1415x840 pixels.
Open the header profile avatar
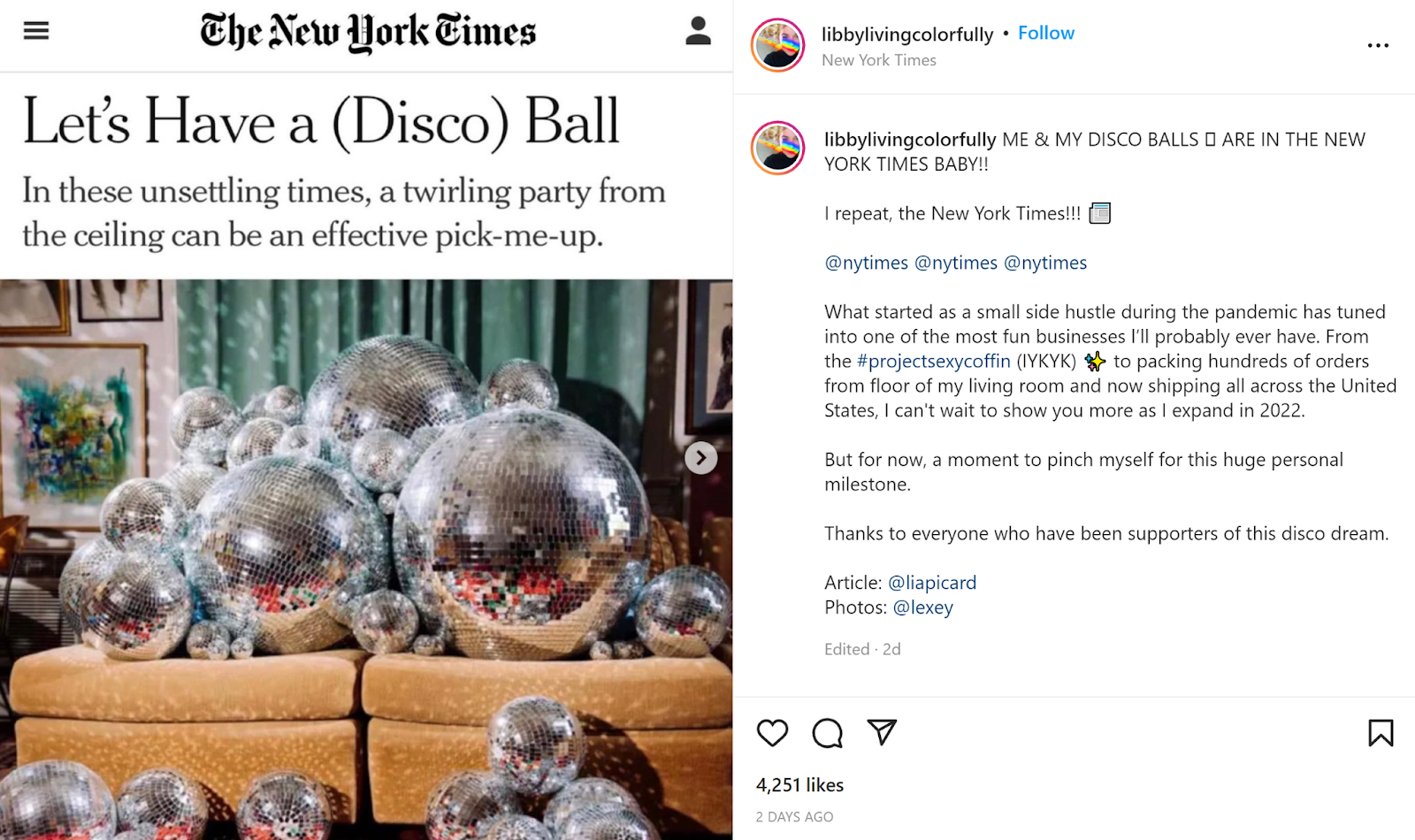pyautogui.click(x=778, y=45)
